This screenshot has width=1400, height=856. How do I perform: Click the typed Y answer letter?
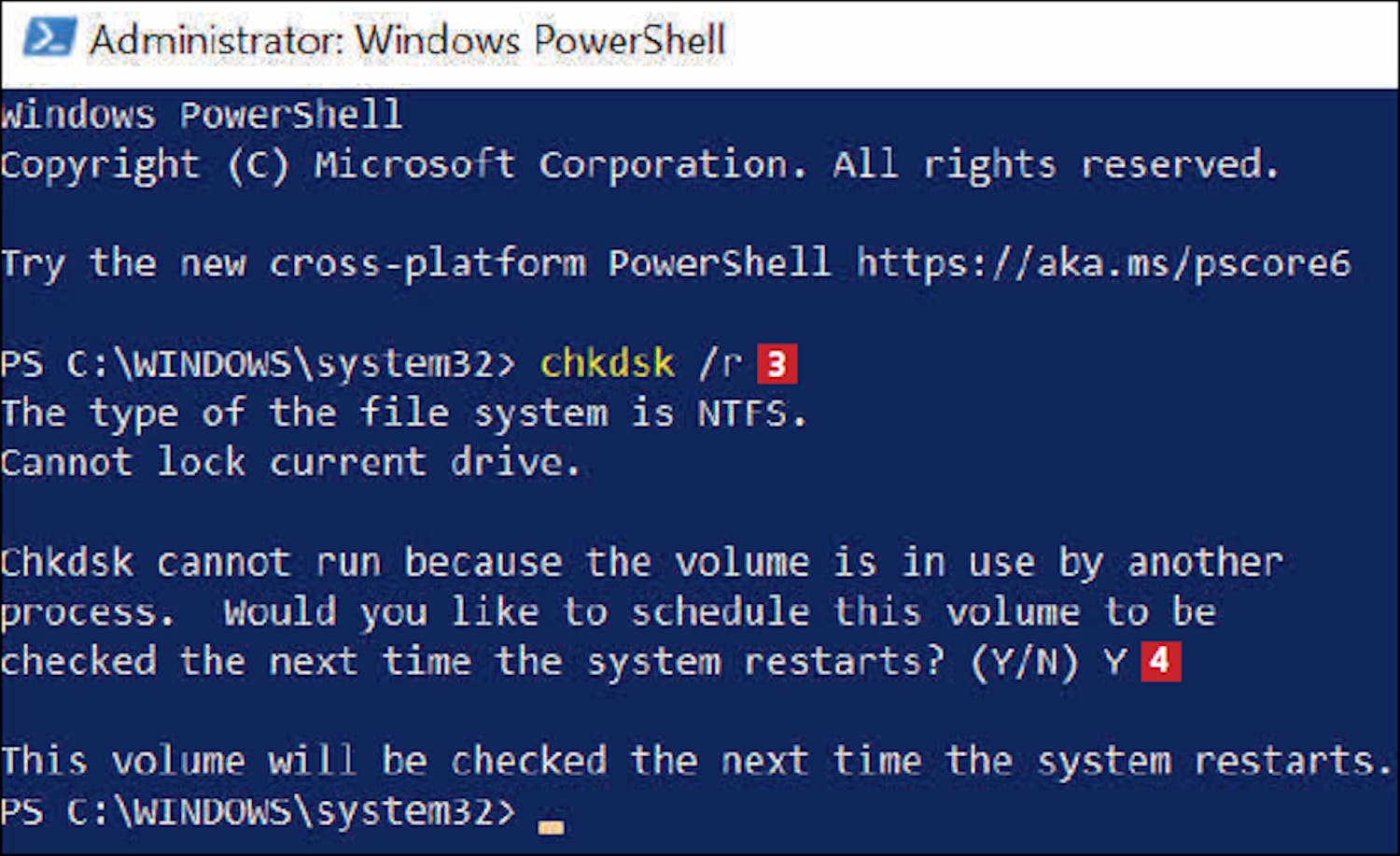pos(1114,662)
